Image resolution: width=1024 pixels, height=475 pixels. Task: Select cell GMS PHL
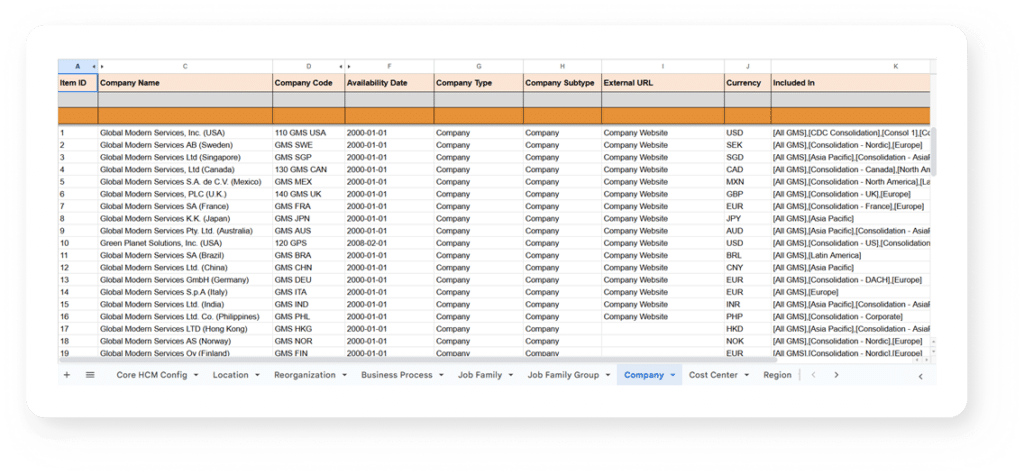(x=308, y=316)
